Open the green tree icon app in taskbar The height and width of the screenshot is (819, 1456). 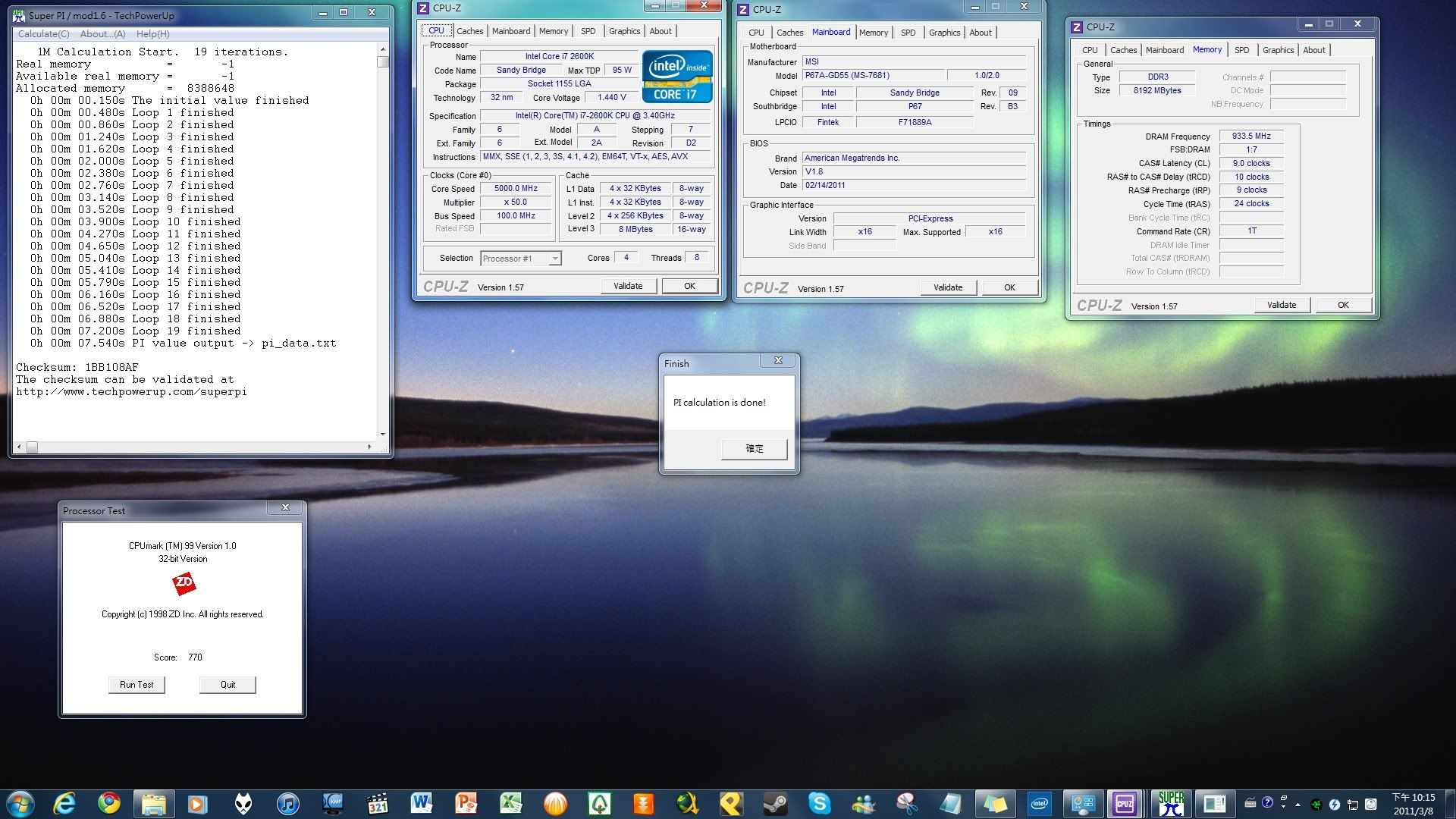click(x=599, y=804)
